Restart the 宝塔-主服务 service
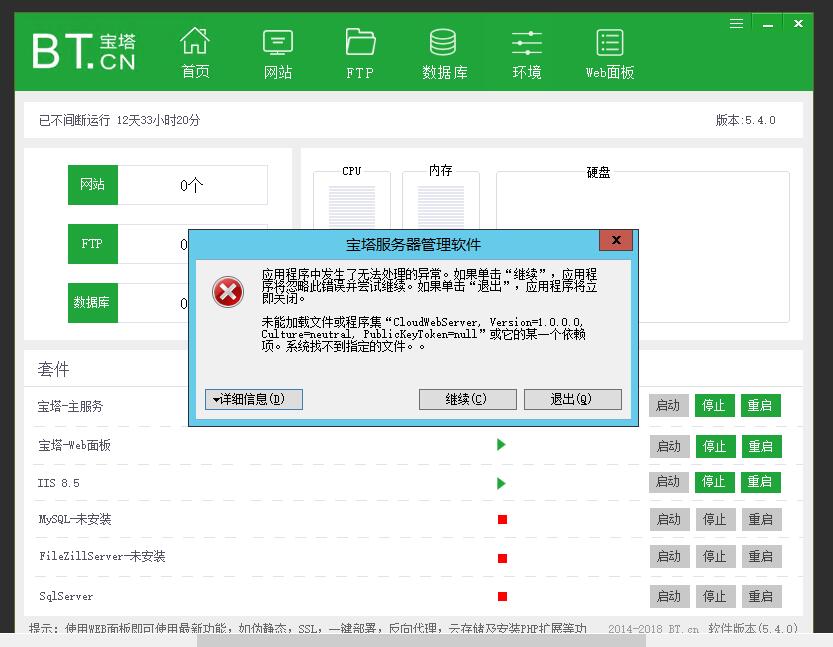 pos(761,406)
